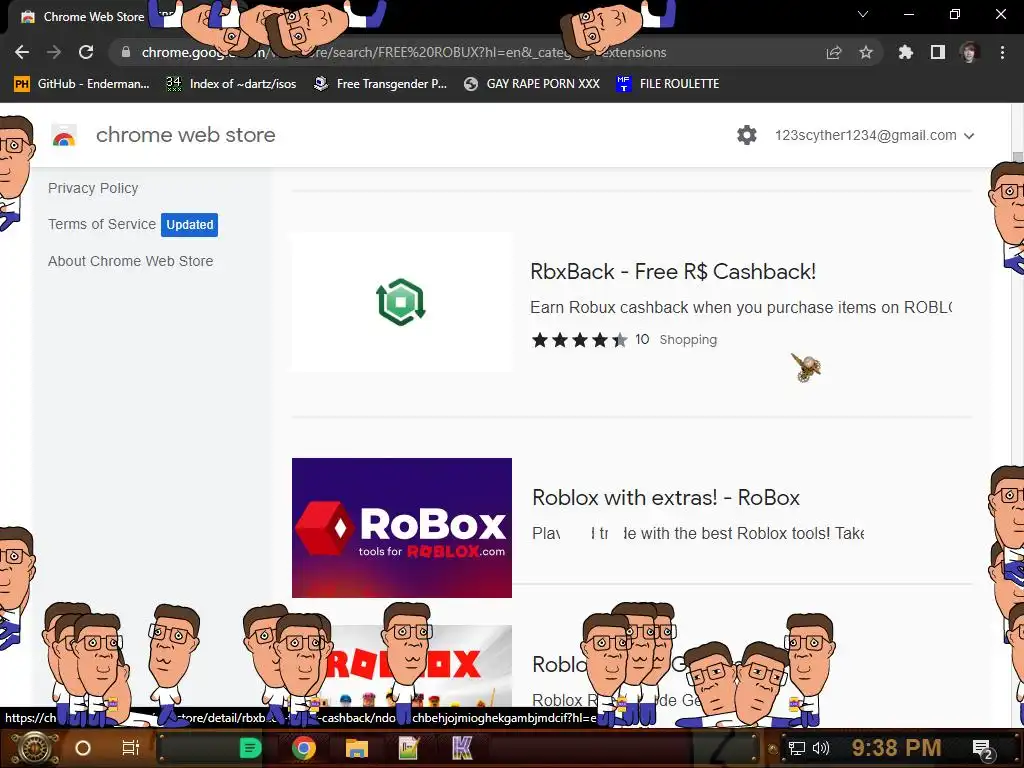This screenshot has width=1024, height=768.
Task: Open Chrome Web Store settings gear
Action: click(x=746, y=135)
